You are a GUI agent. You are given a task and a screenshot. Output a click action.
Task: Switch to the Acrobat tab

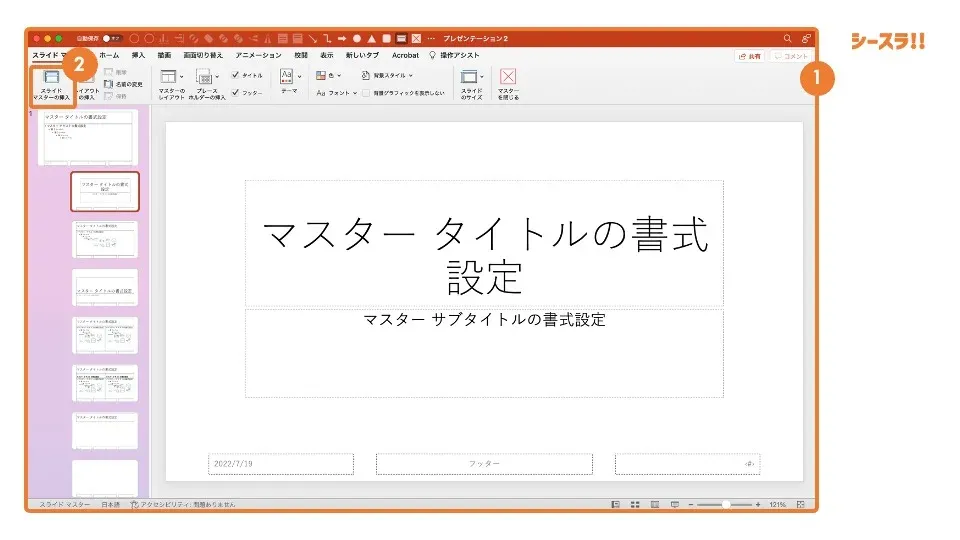coord(405,55)
